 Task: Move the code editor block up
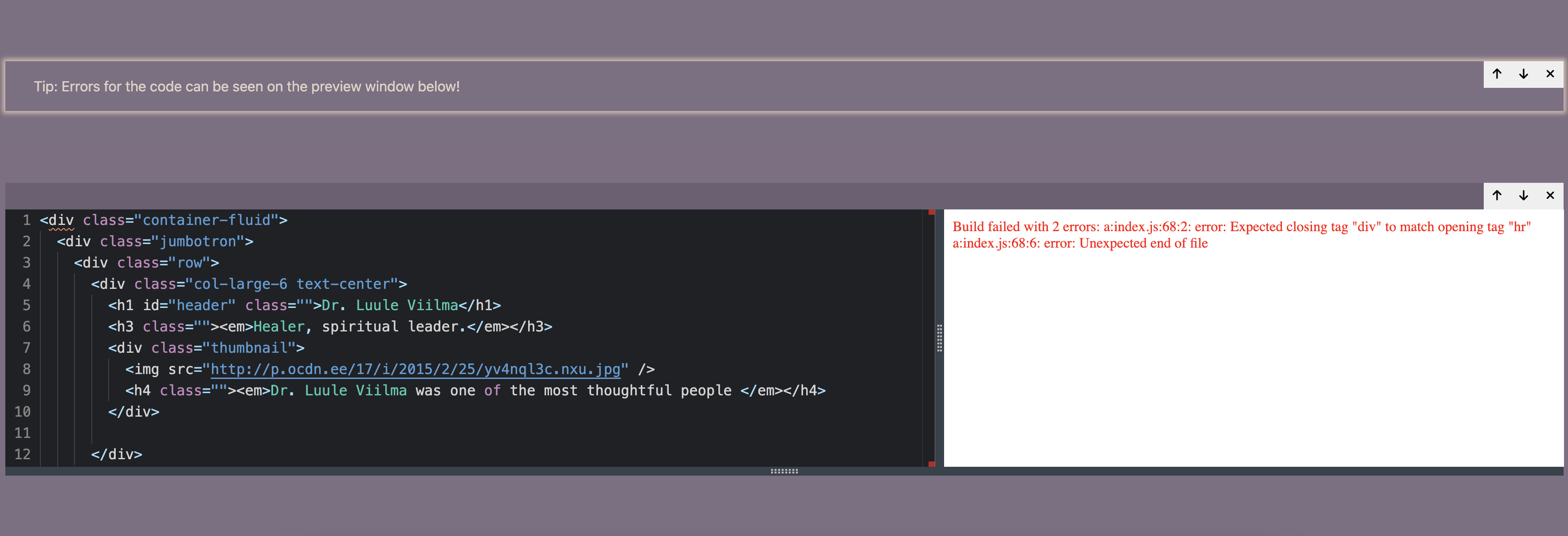point(1497,196)
